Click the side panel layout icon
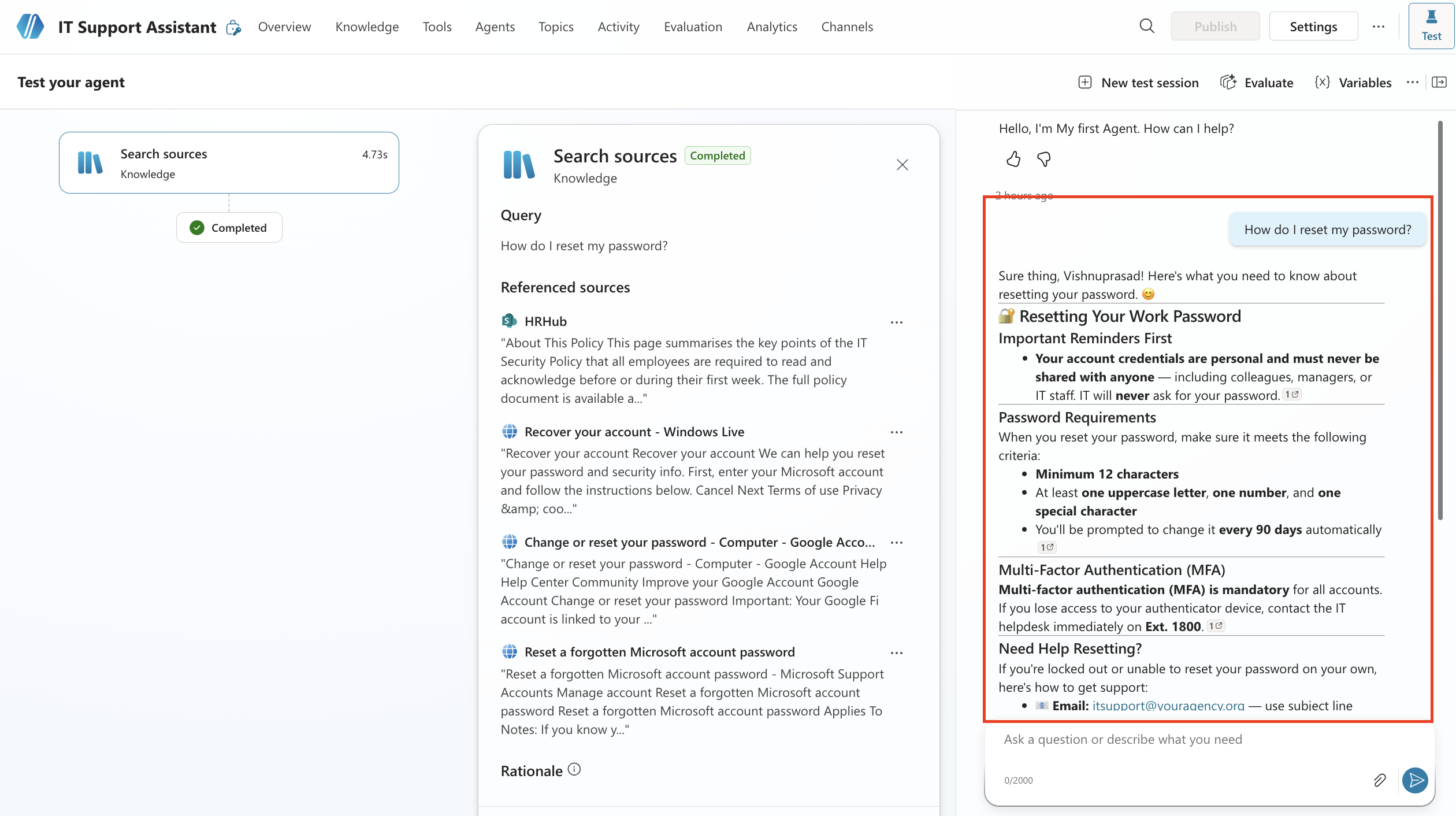The width and height of the screenshot is (1456, 816). tap(1439, 82)
